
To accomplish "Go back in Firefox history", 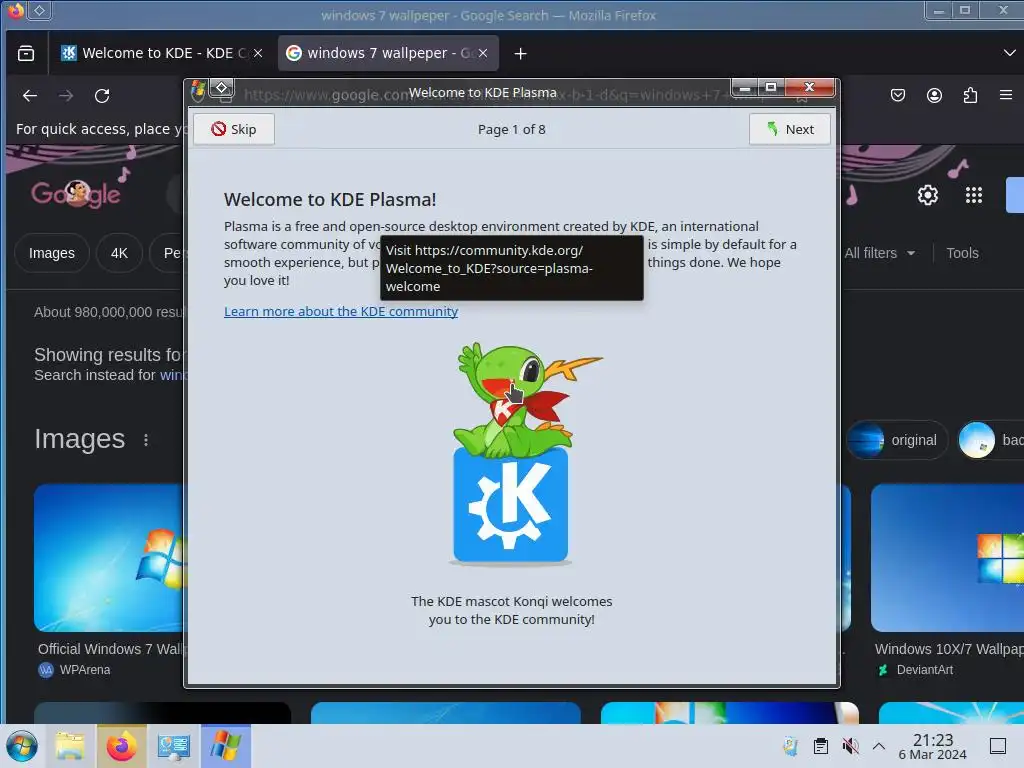I will [x=30, y=96].
